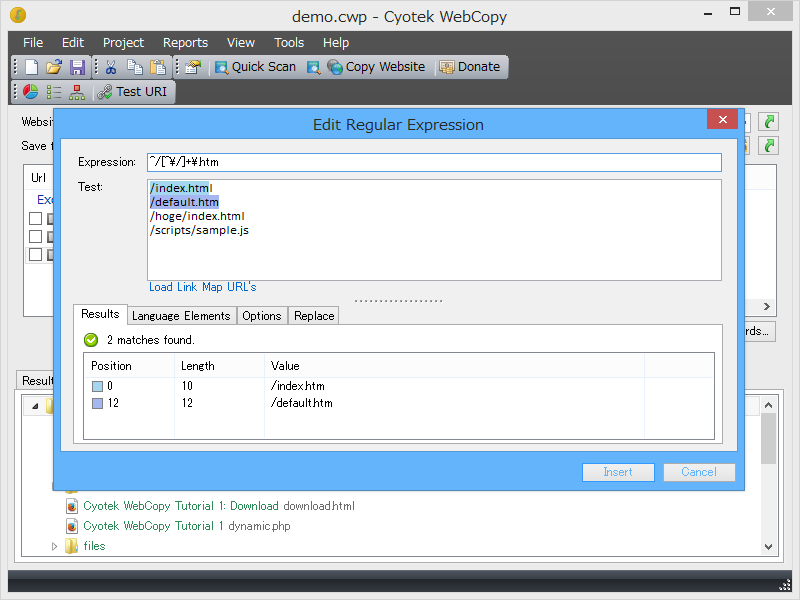Click the lower green arrow icon at right

[x=768, y=146]
